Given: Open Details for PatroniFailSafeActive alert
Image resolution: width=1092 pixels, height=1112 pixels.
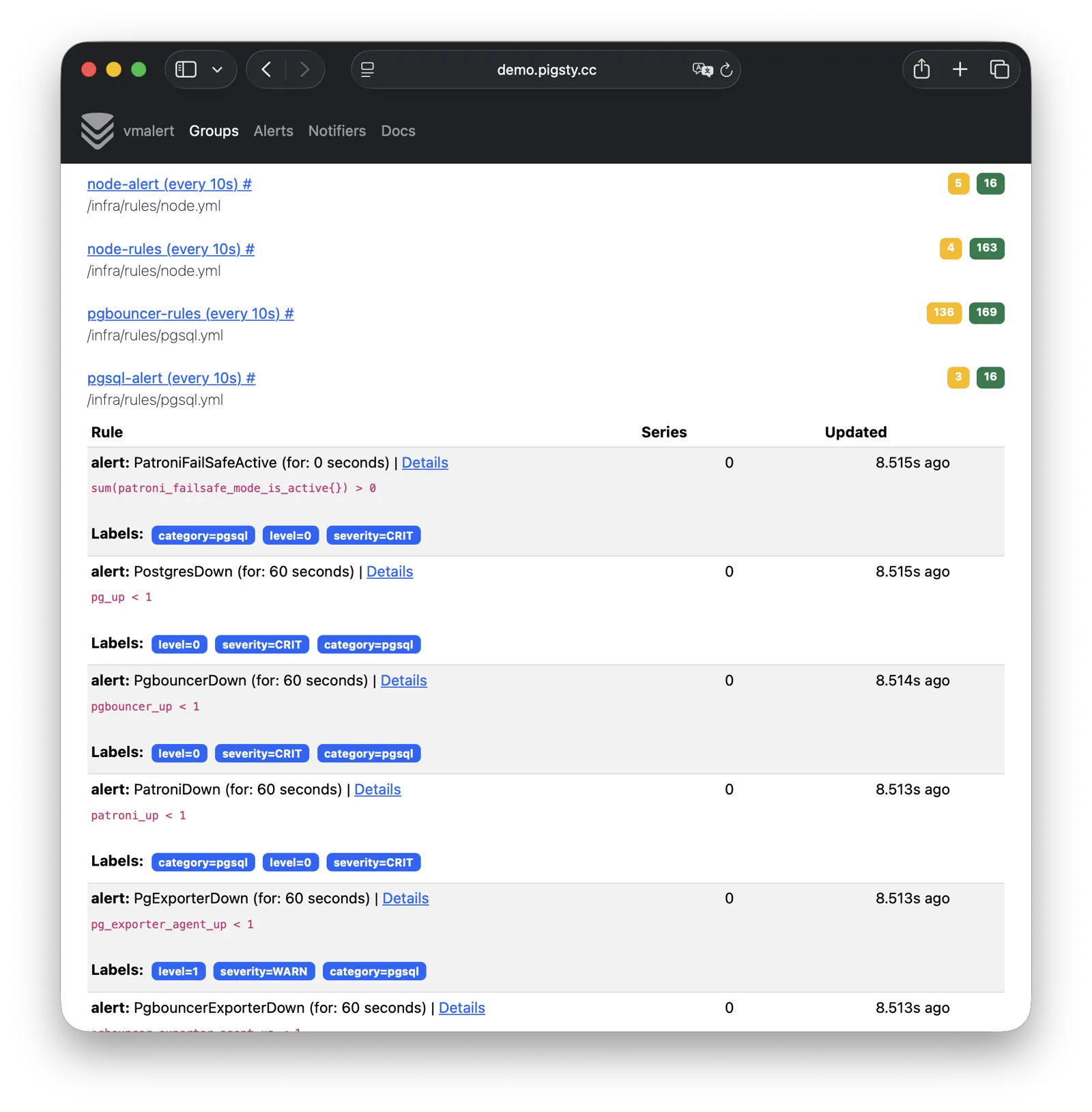Looking at the screenshot, I should pos(425,463).
